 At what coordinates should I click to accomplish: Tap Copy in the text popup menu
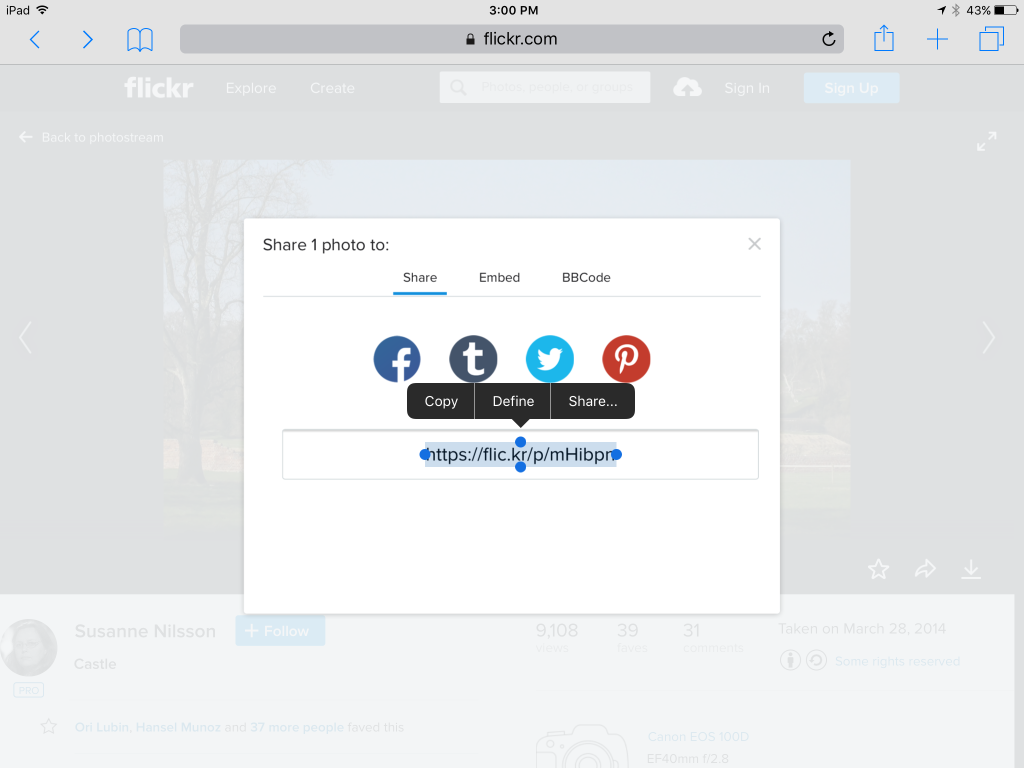[441, 401]
